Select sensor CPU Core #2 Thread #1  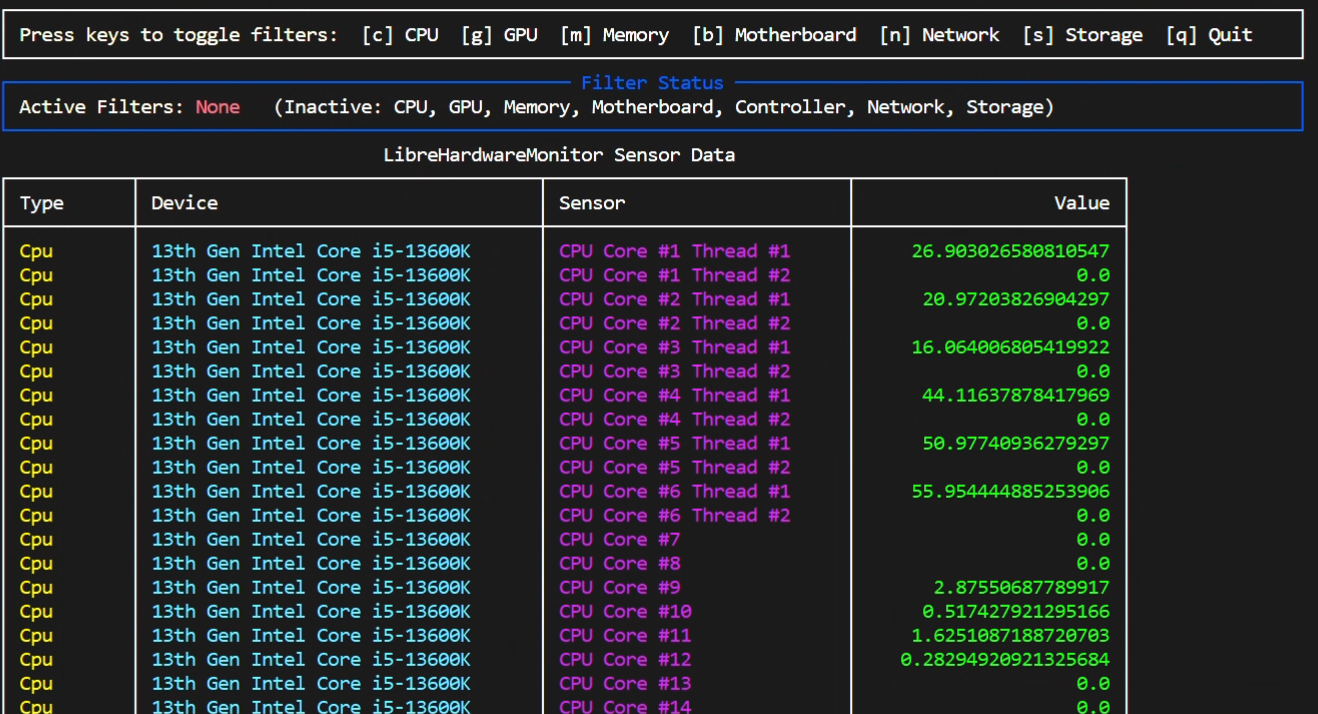coord(675,299)
